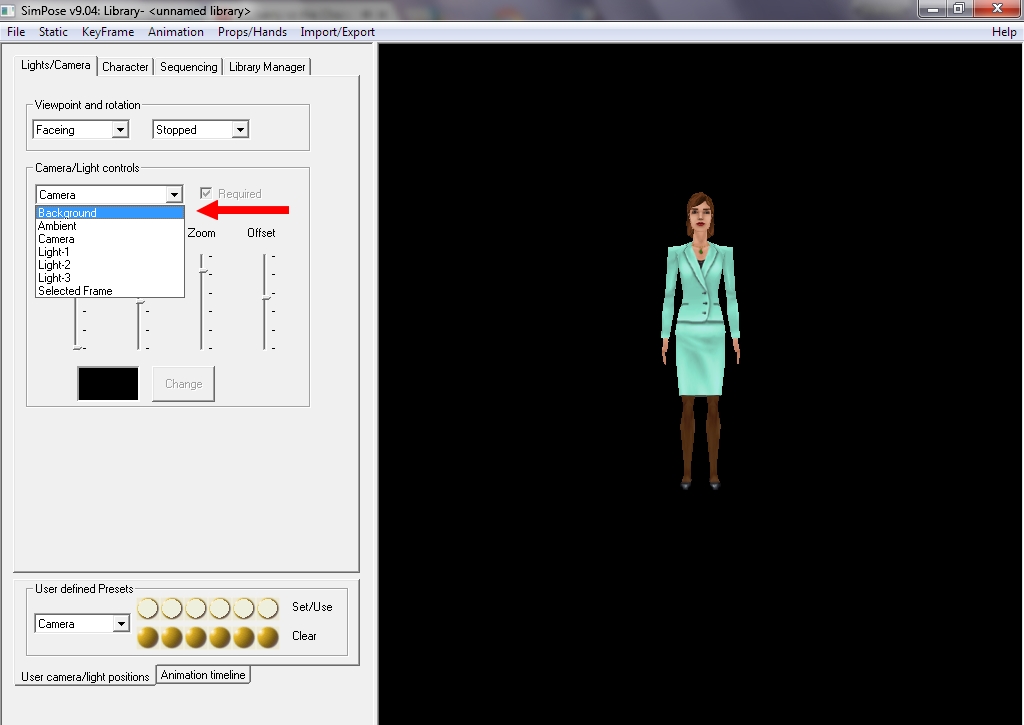Switch to the Character tab
The image size is (1024, 725).
[125, 67]
